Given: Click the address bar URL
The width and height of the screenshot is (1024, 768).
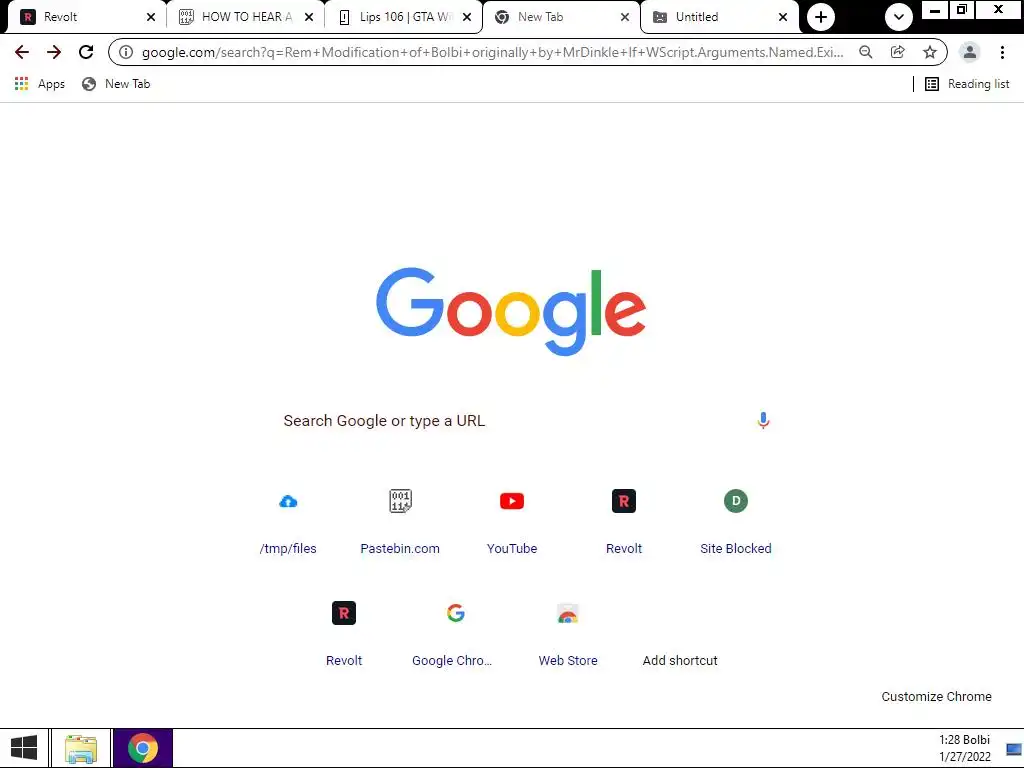Looking at the screenshot, I should (492, 52).
